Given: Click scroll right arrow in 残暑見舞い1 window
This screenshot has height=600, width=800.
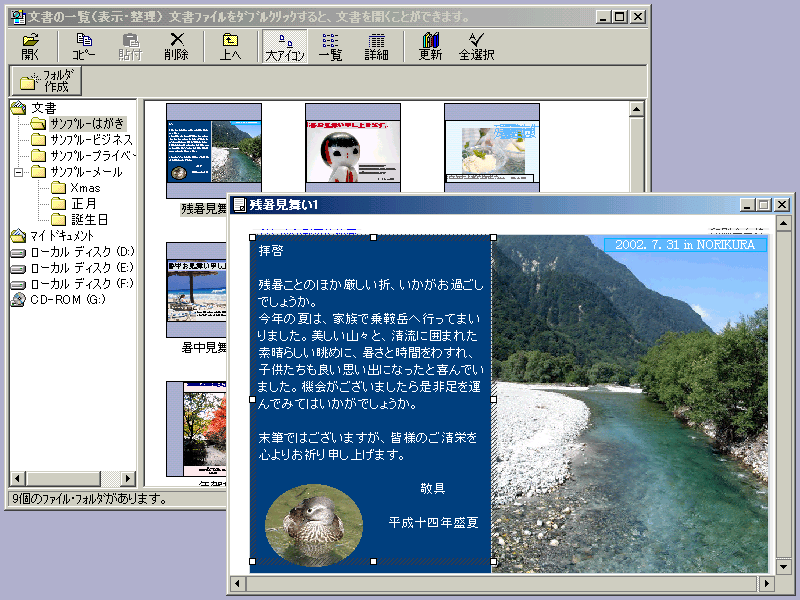Looking at the screenshot, I should pos(766,583).
